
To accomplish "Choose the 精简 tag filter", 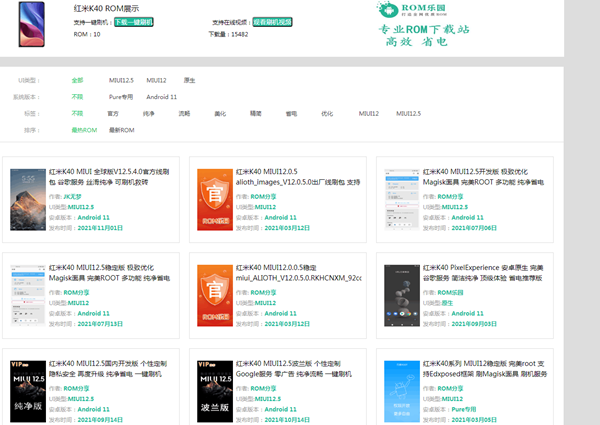I will [x=256, y=113].
